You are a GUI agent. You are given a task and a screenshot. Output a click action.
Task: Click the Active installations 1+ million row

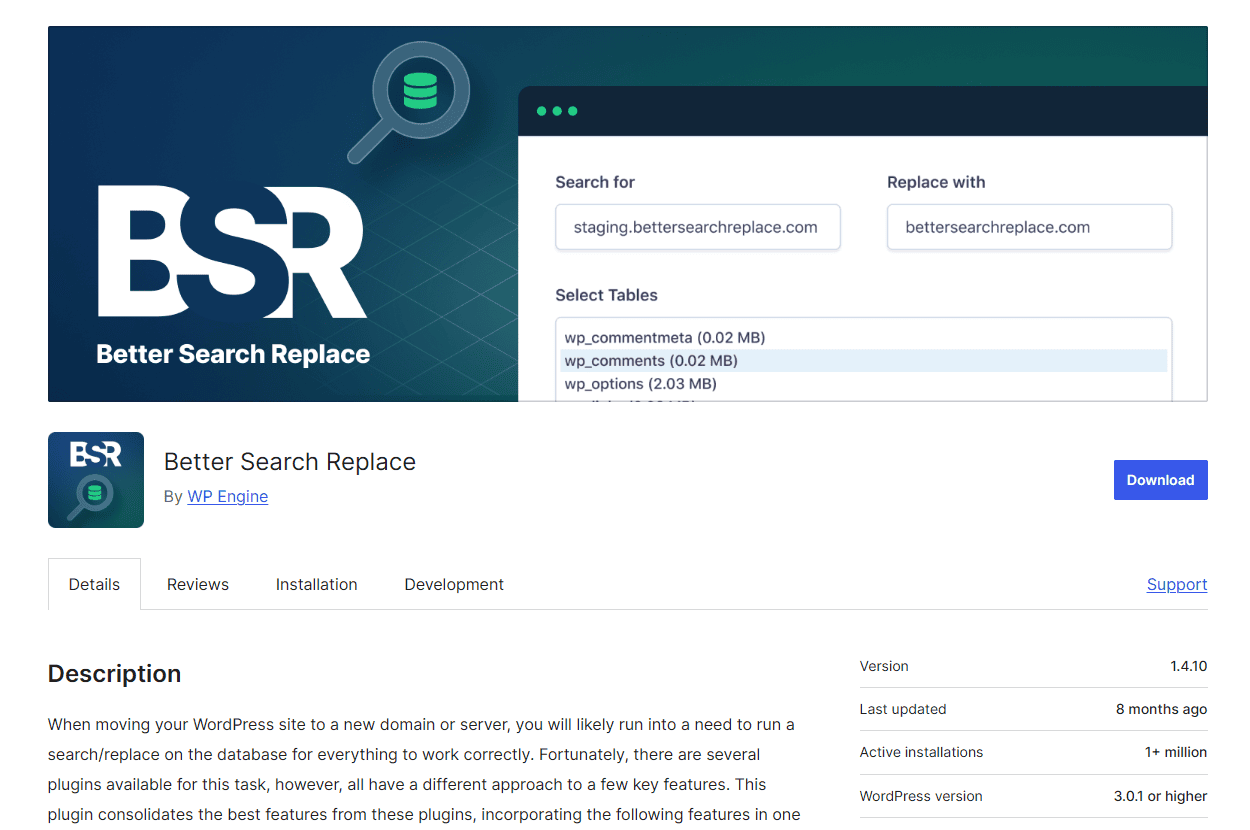tap(1033, 752)
